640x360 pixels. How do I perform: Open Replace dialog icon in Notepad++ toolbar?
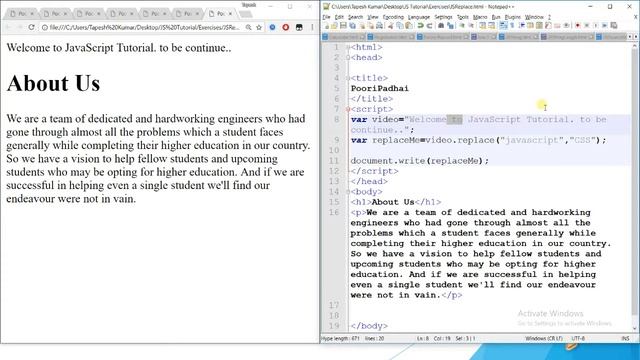450,26
